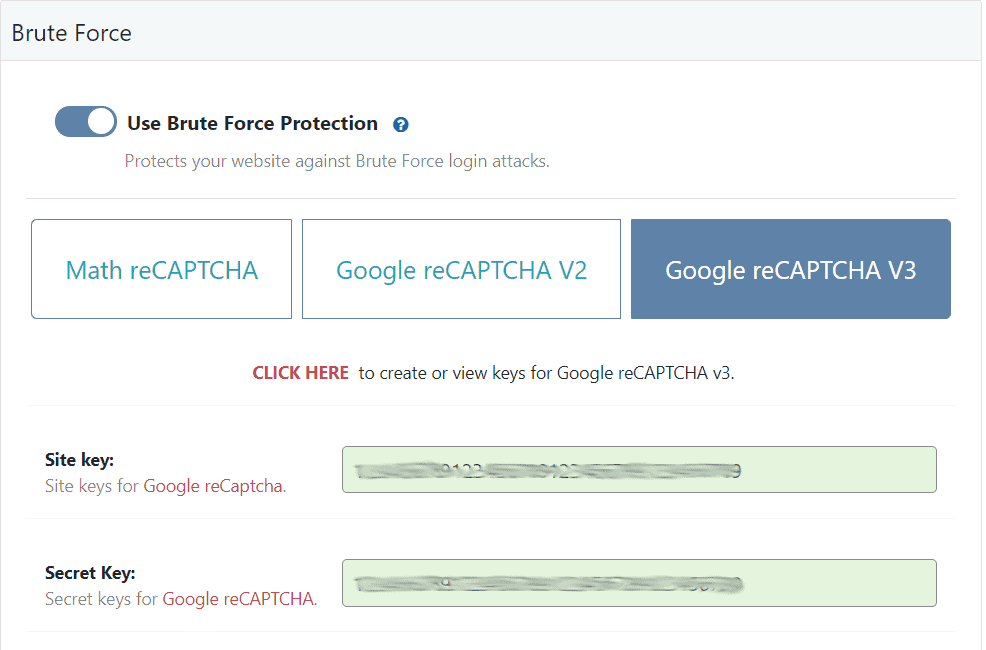Click the Brute Force section heading

pyautogui.click(x=72, y=33)
